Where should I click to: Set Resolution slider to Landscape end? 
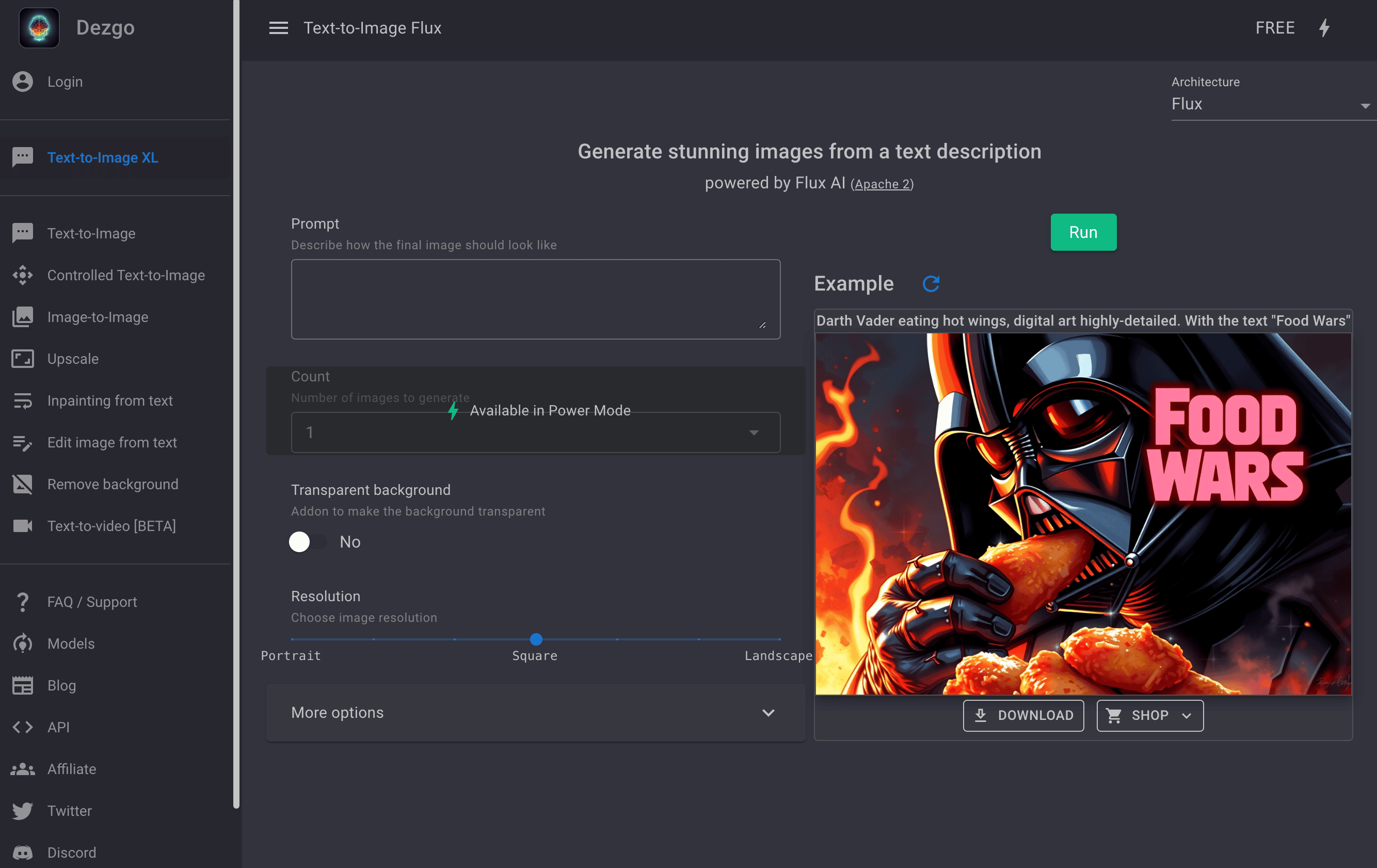779,639
